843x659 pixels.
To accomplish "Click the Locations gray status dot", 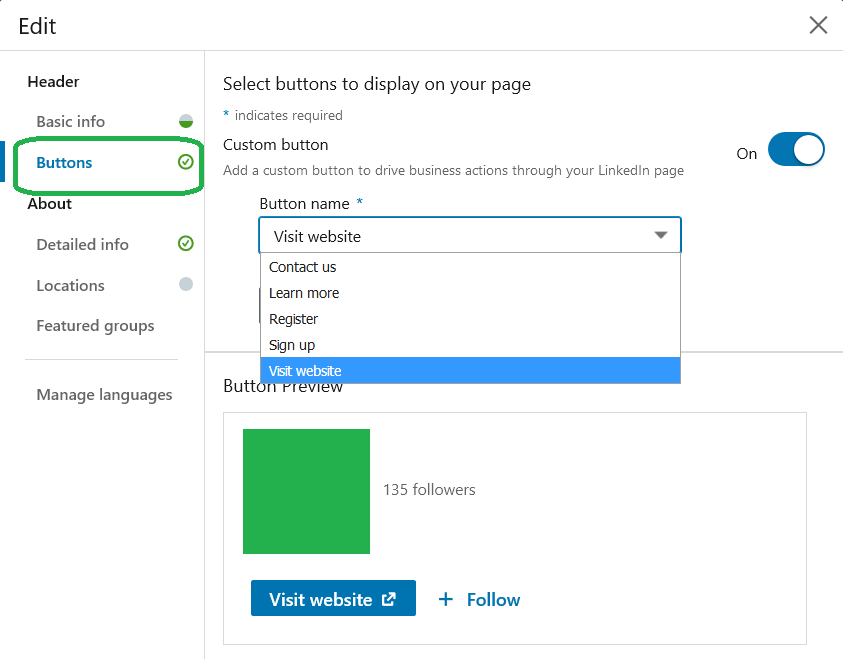I will click(x=185, y=284).
